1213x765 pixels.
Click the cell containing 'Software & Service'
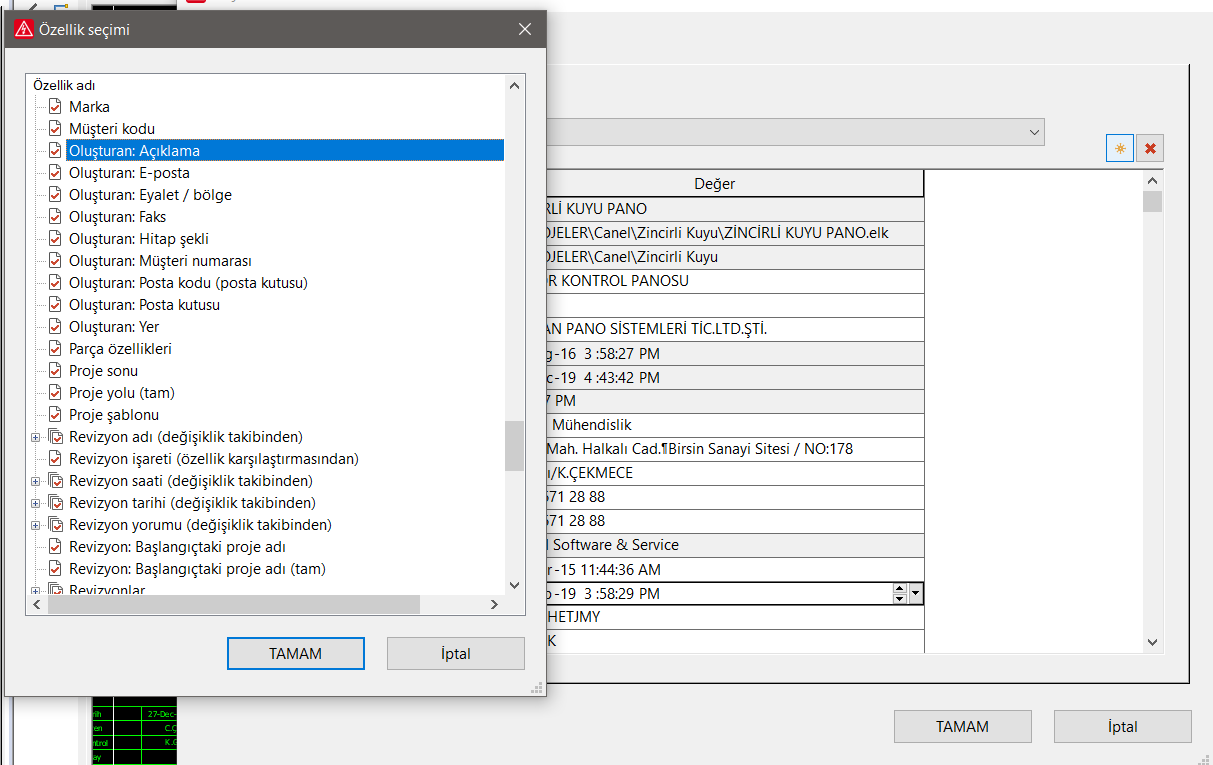click(735, 545)
